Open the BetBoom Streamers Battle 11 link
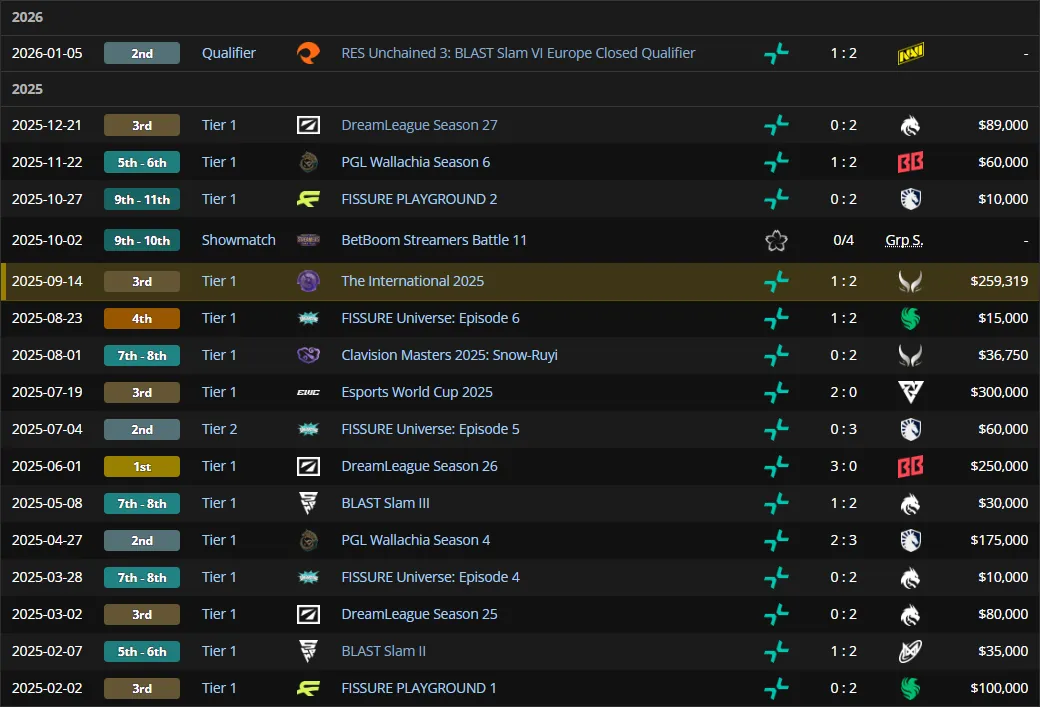Screen dimensions: 1040x707 tap(434, 240)
